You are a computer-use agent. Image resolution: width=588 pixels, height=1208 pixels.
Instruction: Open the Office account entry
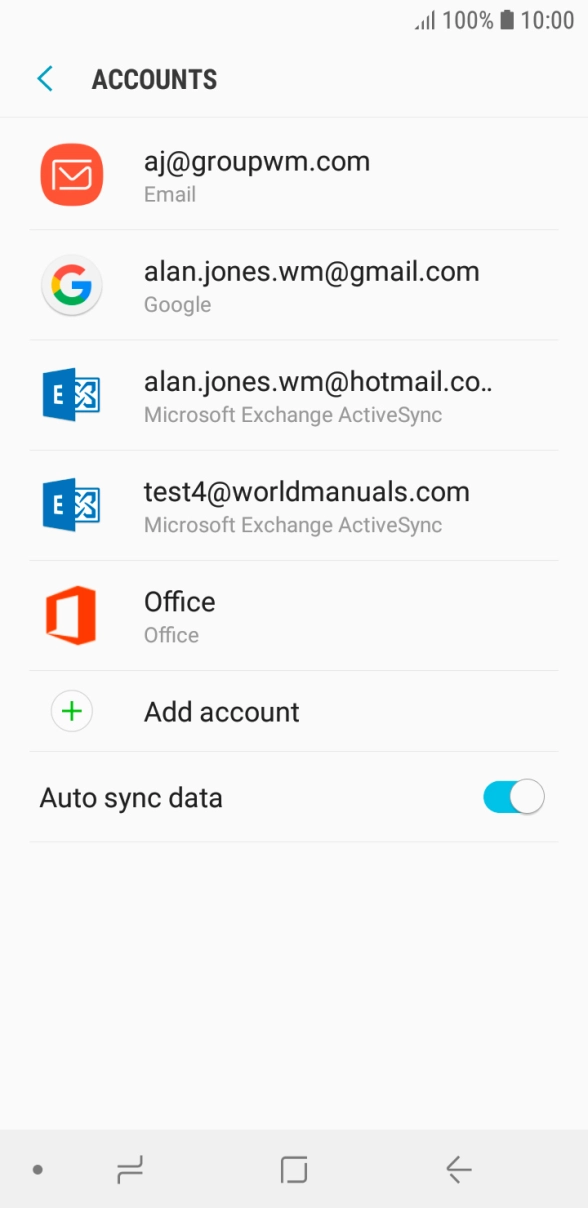[x=294, y=615]
